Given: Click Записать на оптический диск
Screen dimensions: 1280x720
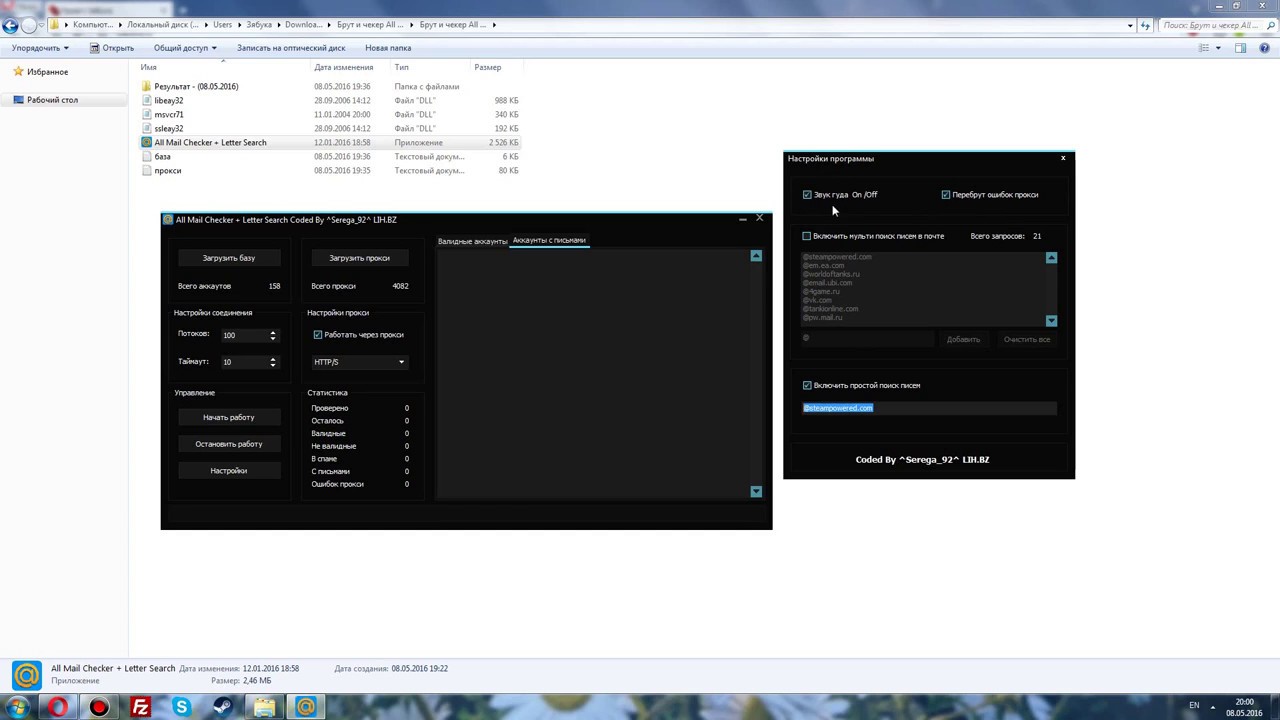Looking at the screenshot, I should pos(291,48).
